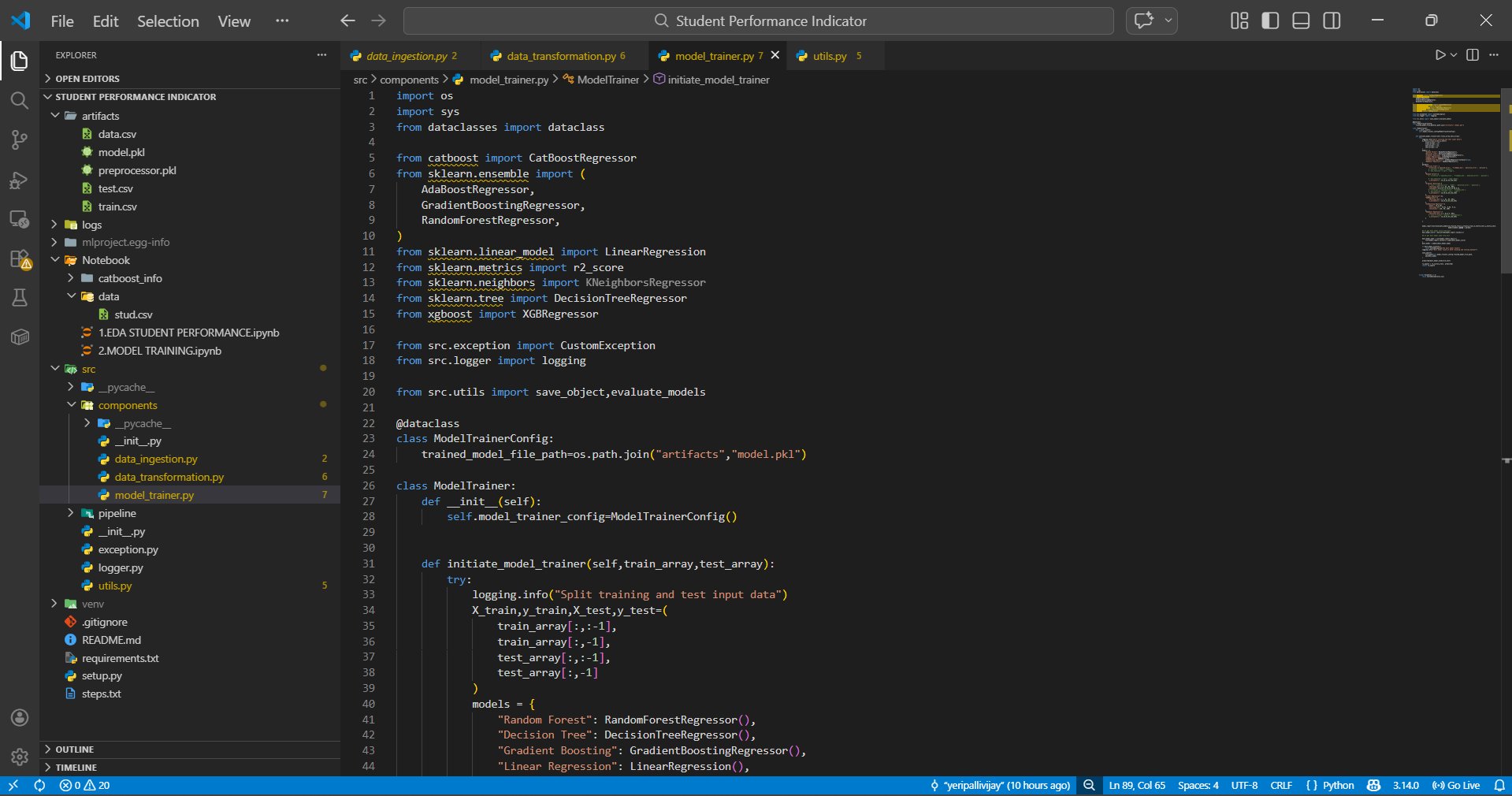The width and height of the screenshot is (1512, 796).
Task: Click the Manage settings gear icon
Action: click(20, 757)
